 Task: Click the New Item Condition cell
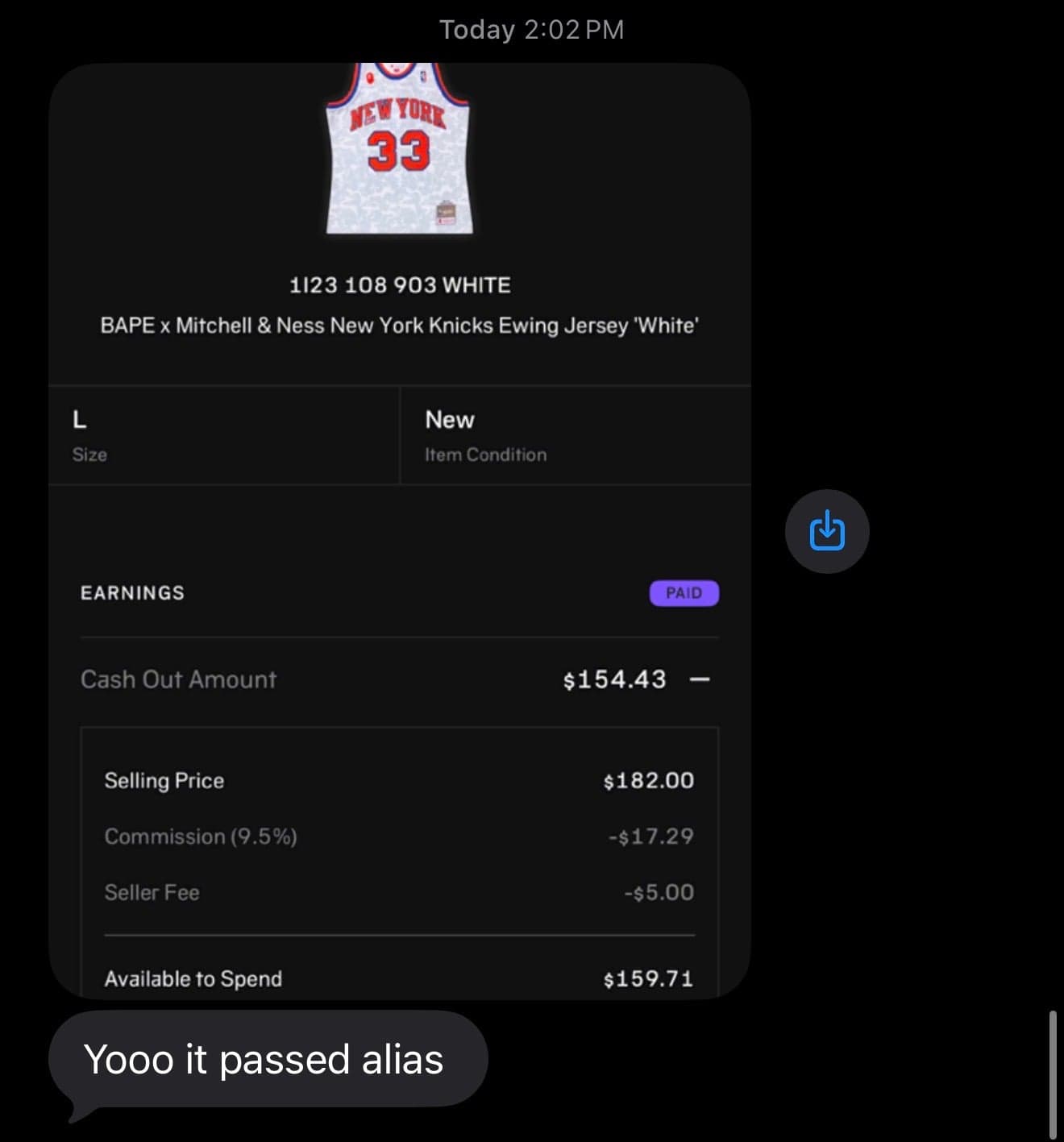[575, 435]
